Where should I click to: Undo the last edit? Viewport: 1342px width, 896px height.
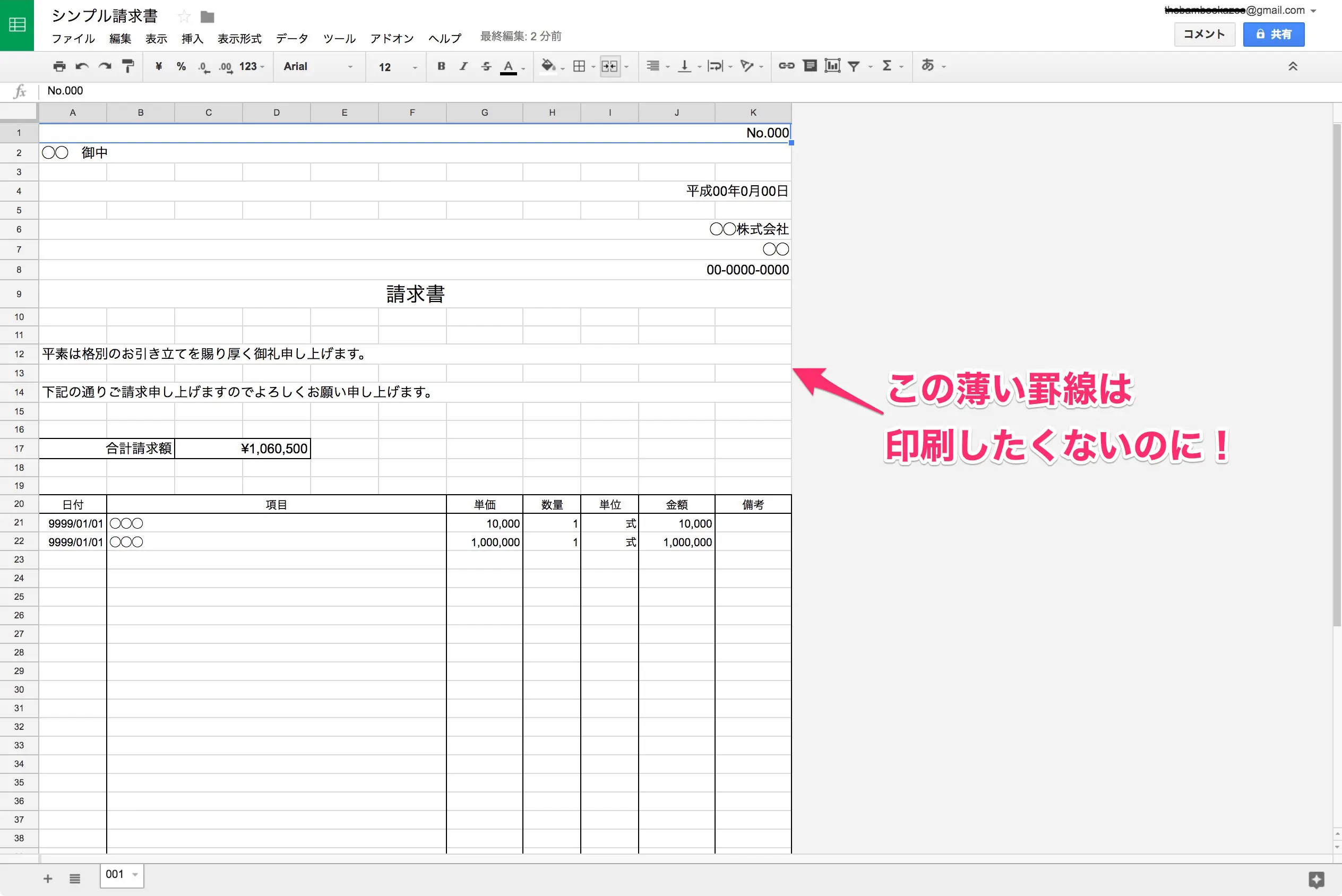(x=81, y=66)
